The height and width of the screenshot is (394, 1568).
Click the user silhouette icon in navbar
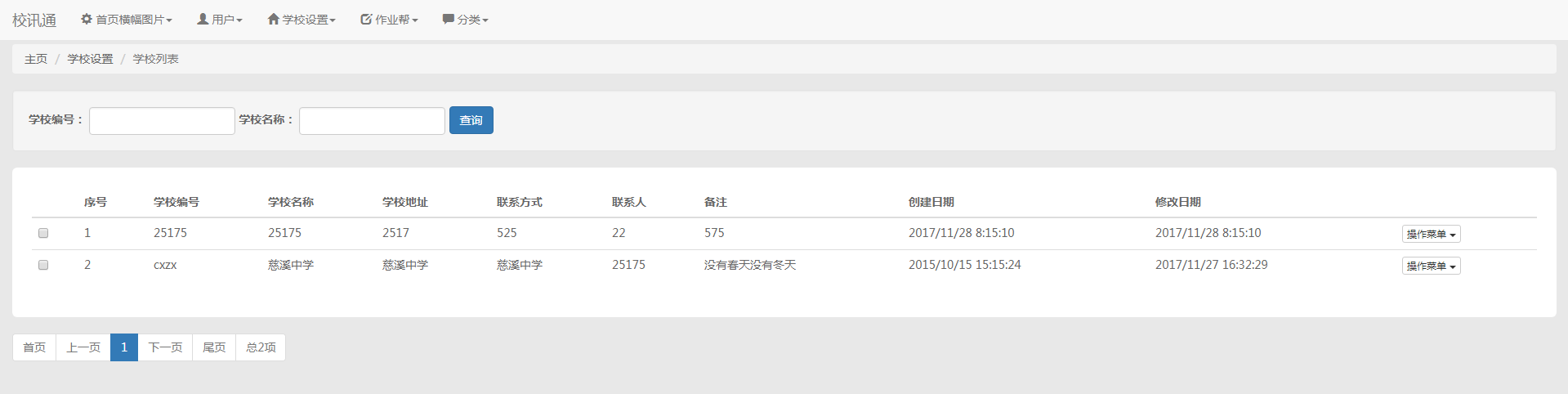(203, 19)
